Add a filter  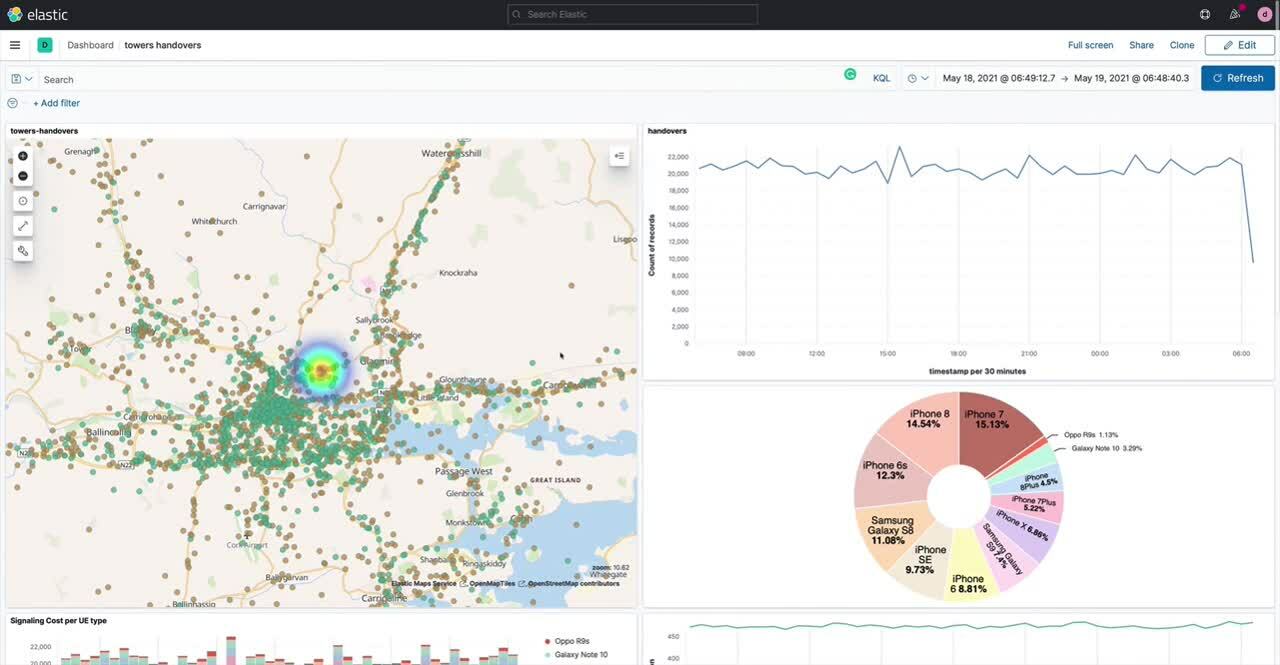[56, 103]
